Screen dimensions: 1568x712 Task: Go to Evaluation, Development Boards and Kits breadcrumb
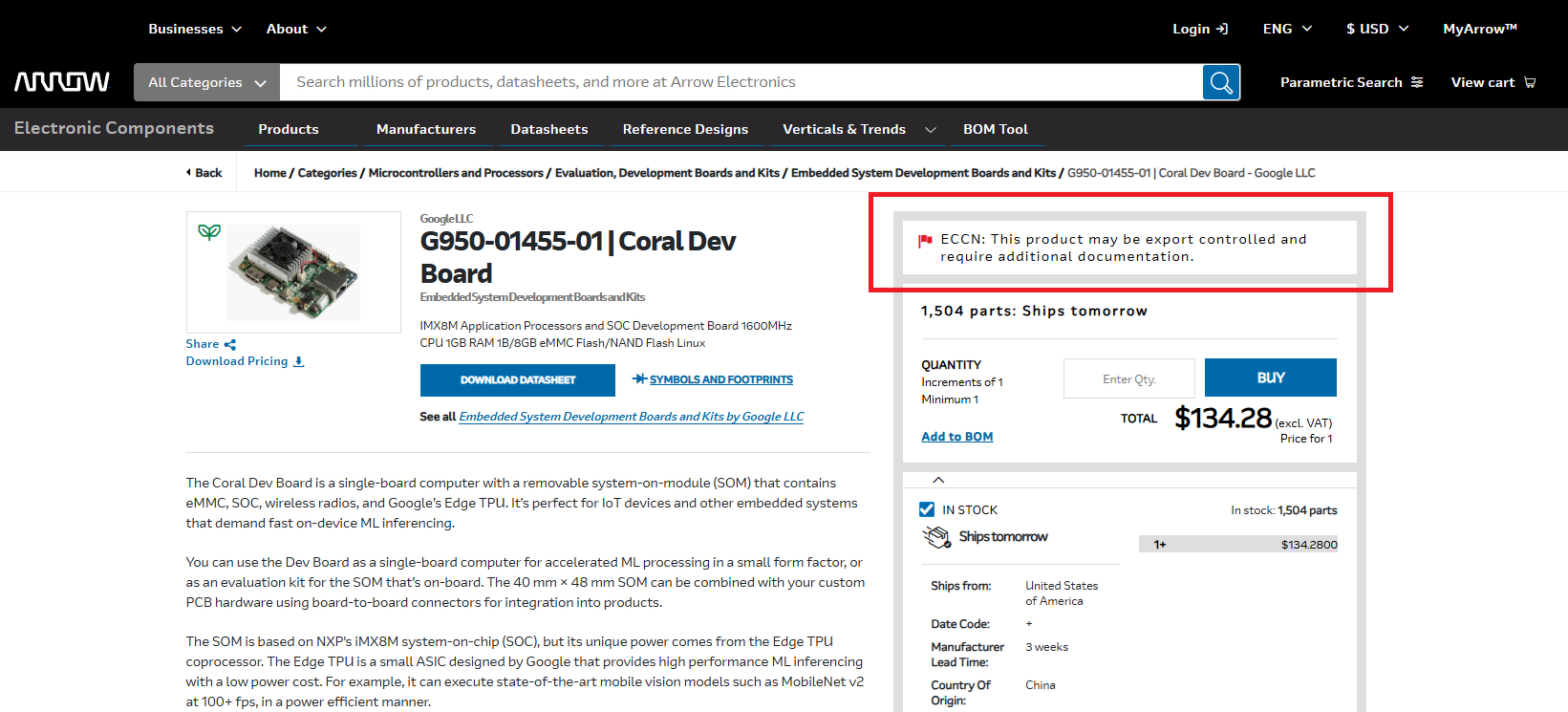667,173
